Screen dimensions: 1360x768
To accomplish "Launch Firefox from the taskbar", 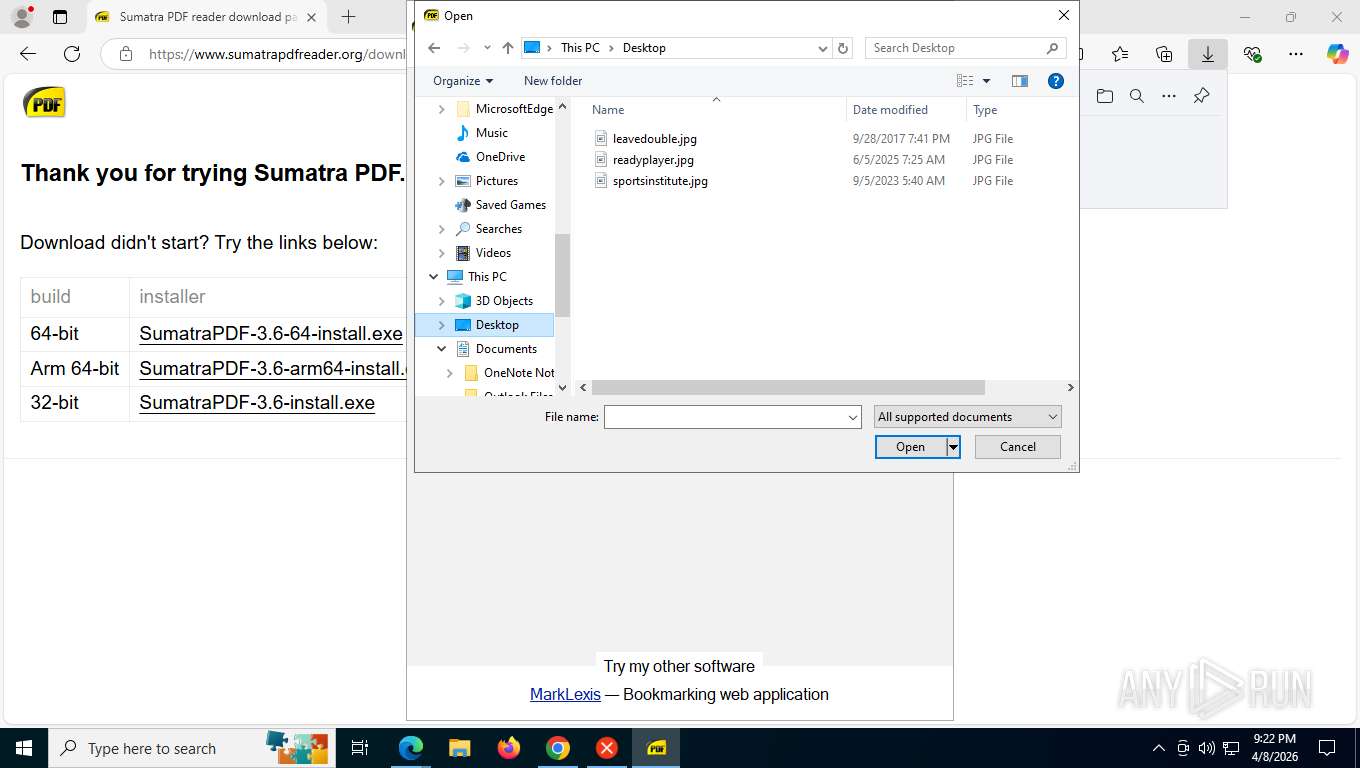I will (x=509, y=748).
